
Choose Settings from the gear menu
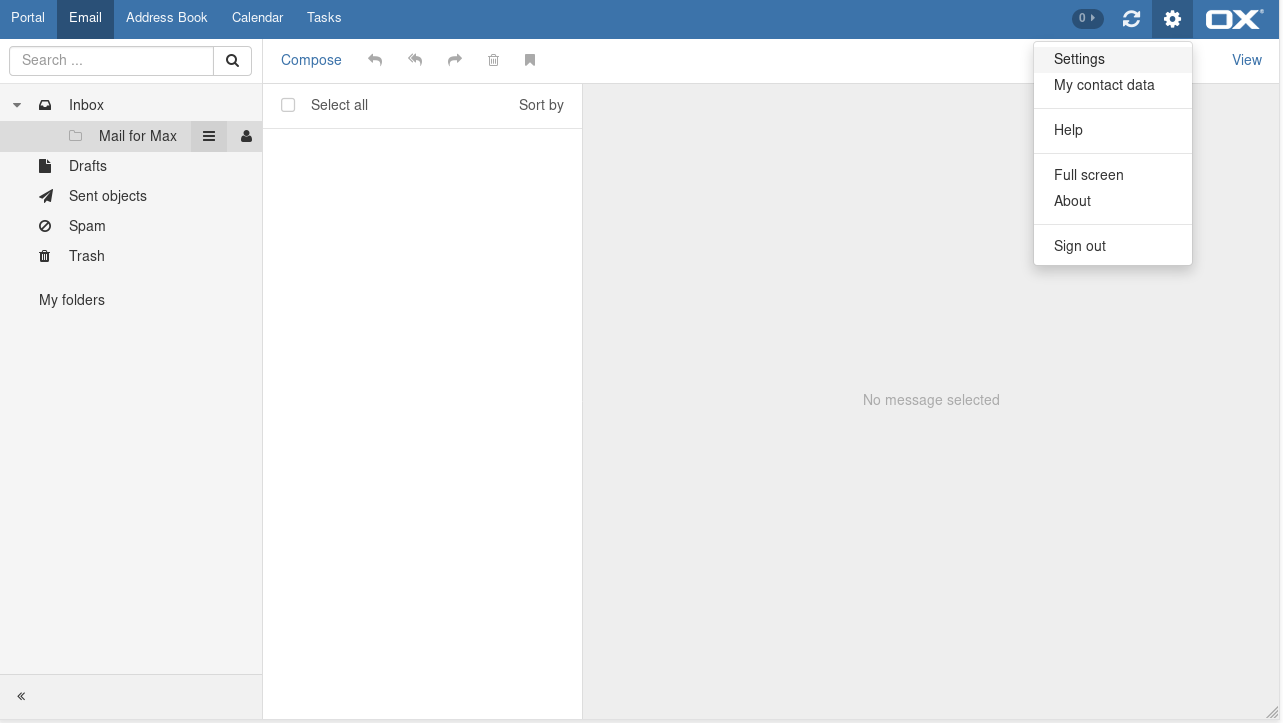(1079, 59)
